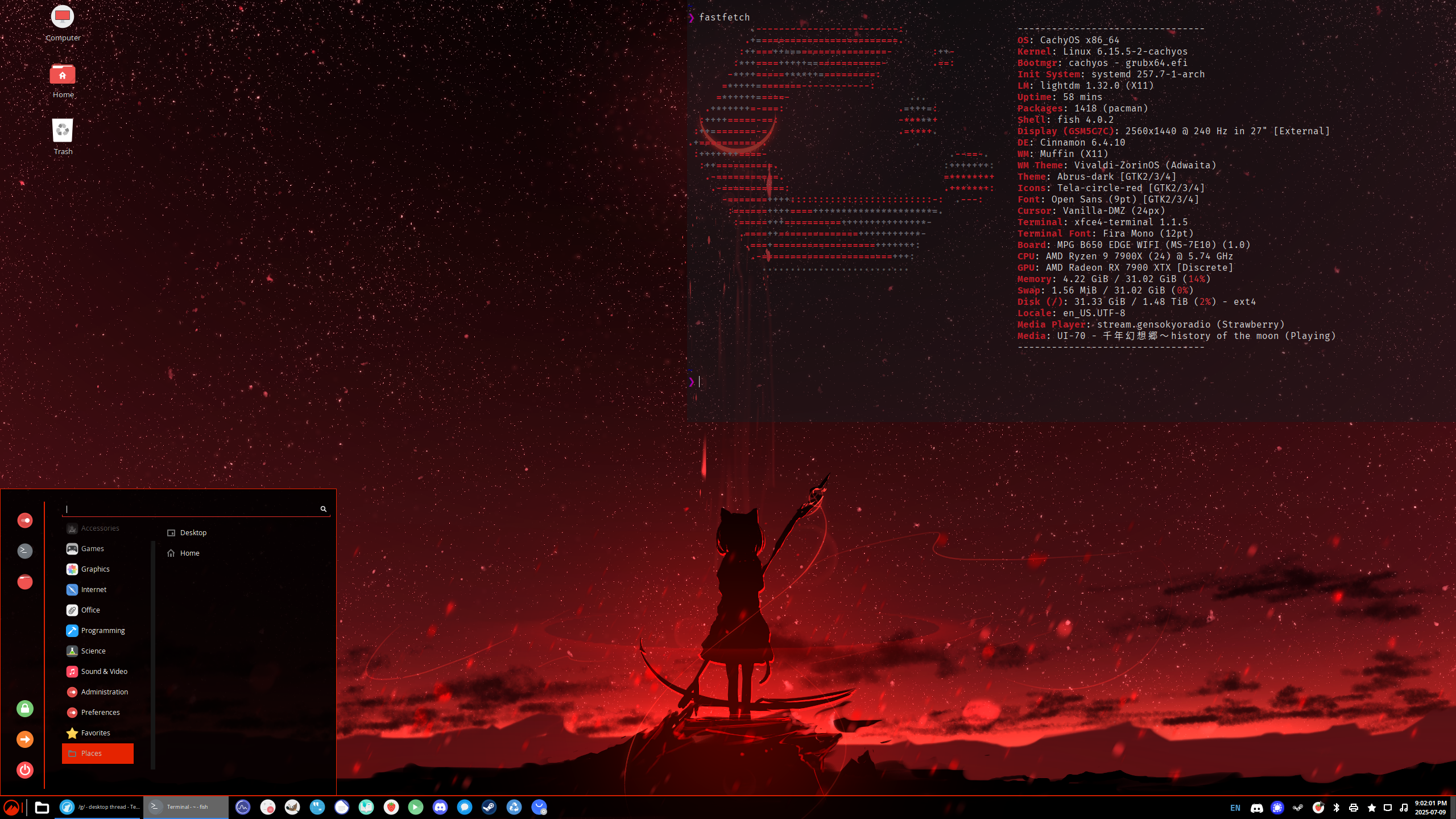The image size is (1456, 819).
Task: Select the Games category
Action: point(98,549)
